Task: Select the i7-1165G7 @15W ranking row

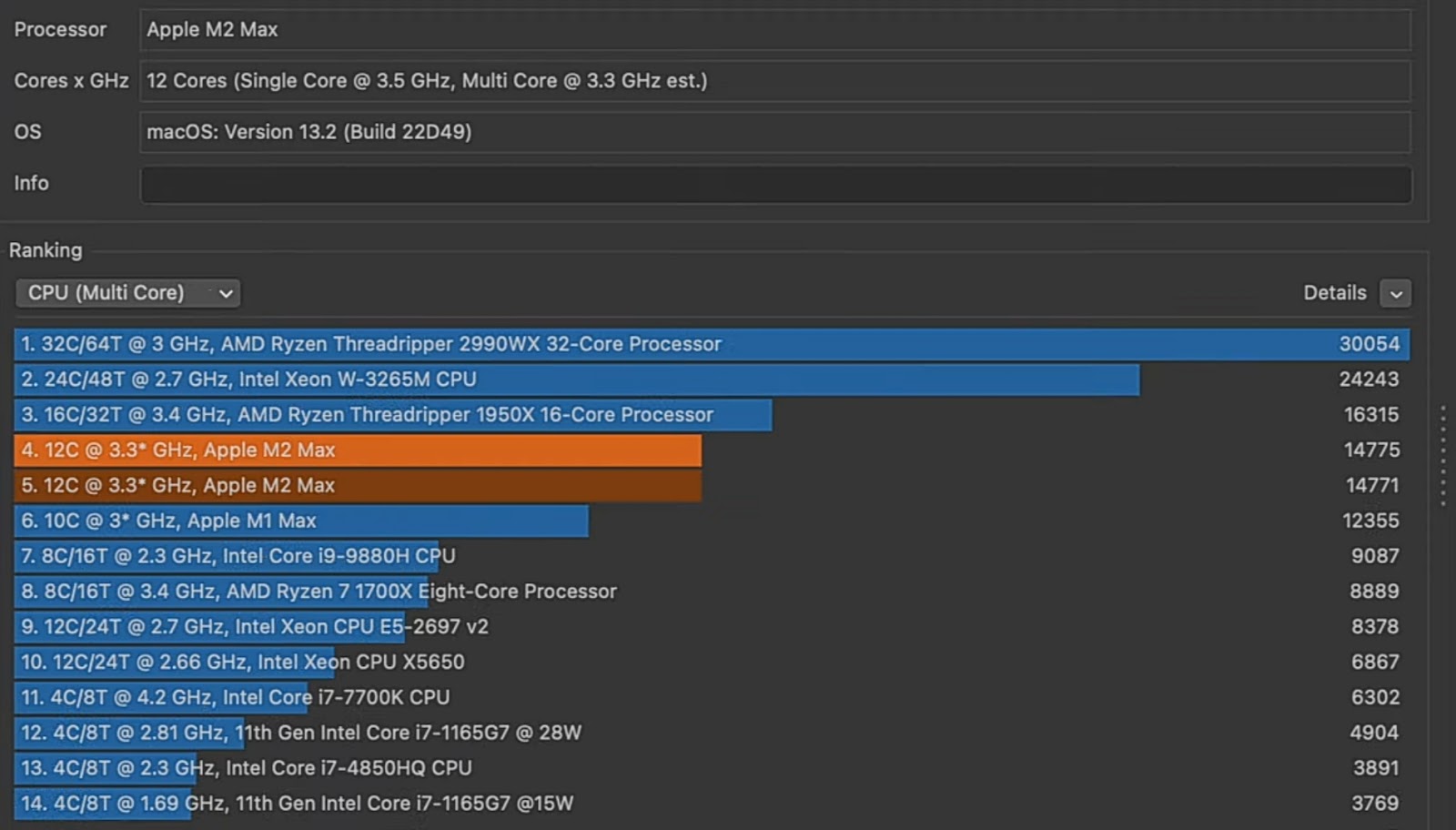Action: [712, 805]
